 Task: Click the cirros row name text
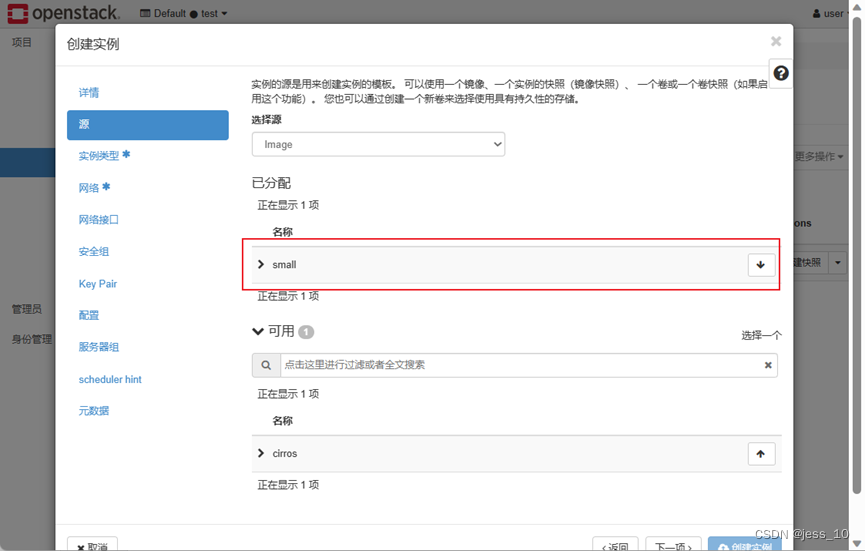coord(285,453)
